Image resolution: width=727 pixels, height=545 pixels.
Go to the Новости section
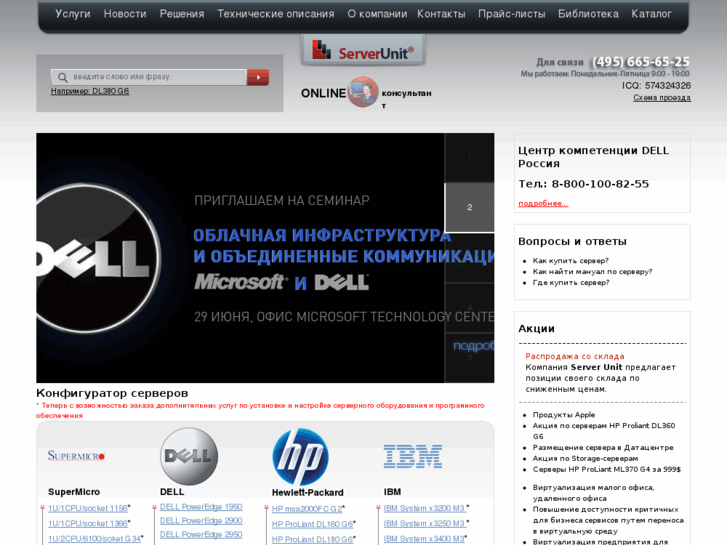coord(125,14)
